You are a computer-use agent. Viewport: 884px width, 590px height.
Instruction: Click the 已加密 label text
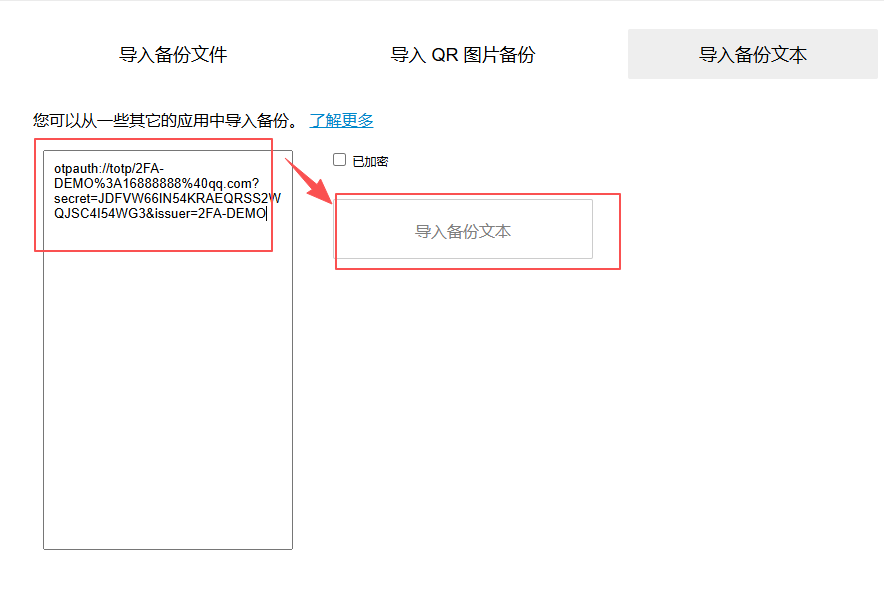[x=370, y=161]
